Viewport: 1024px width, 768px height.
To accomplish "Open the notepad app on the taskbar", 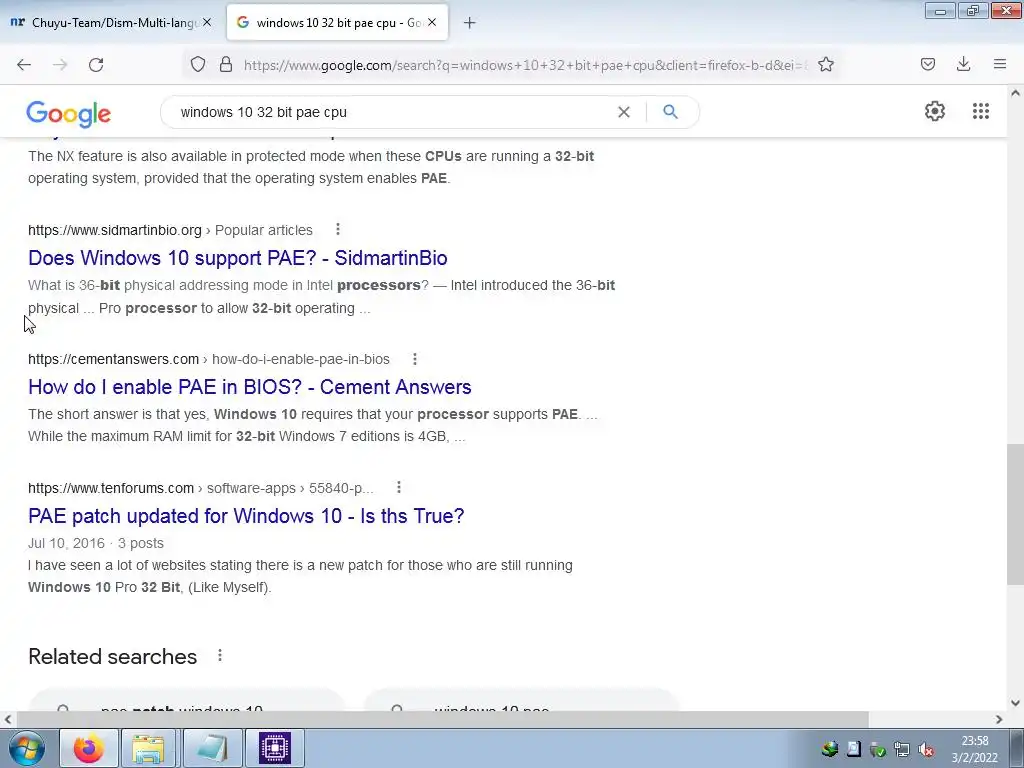I will point(212,748).
